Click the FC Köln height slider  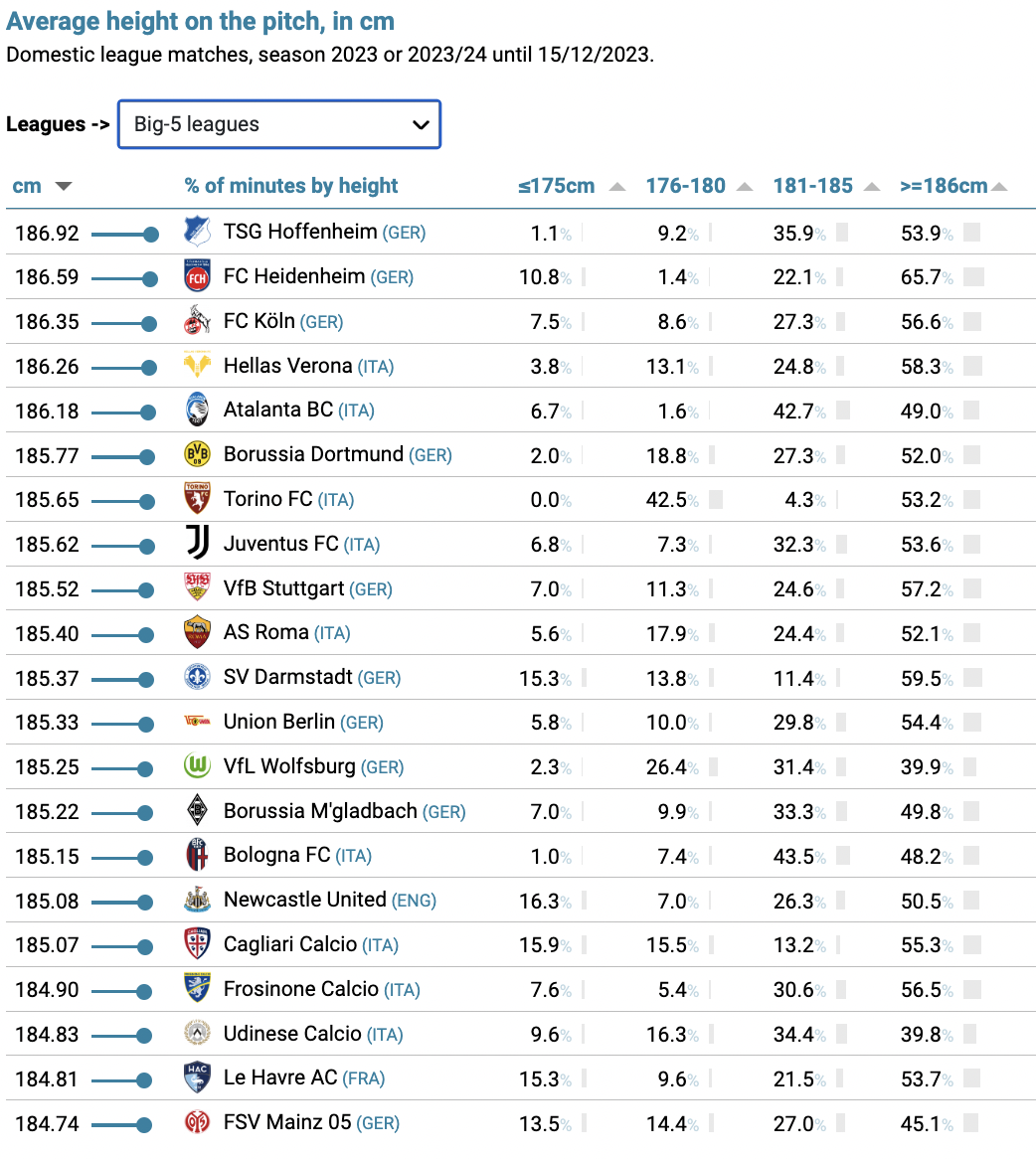[x=124, y=323]
